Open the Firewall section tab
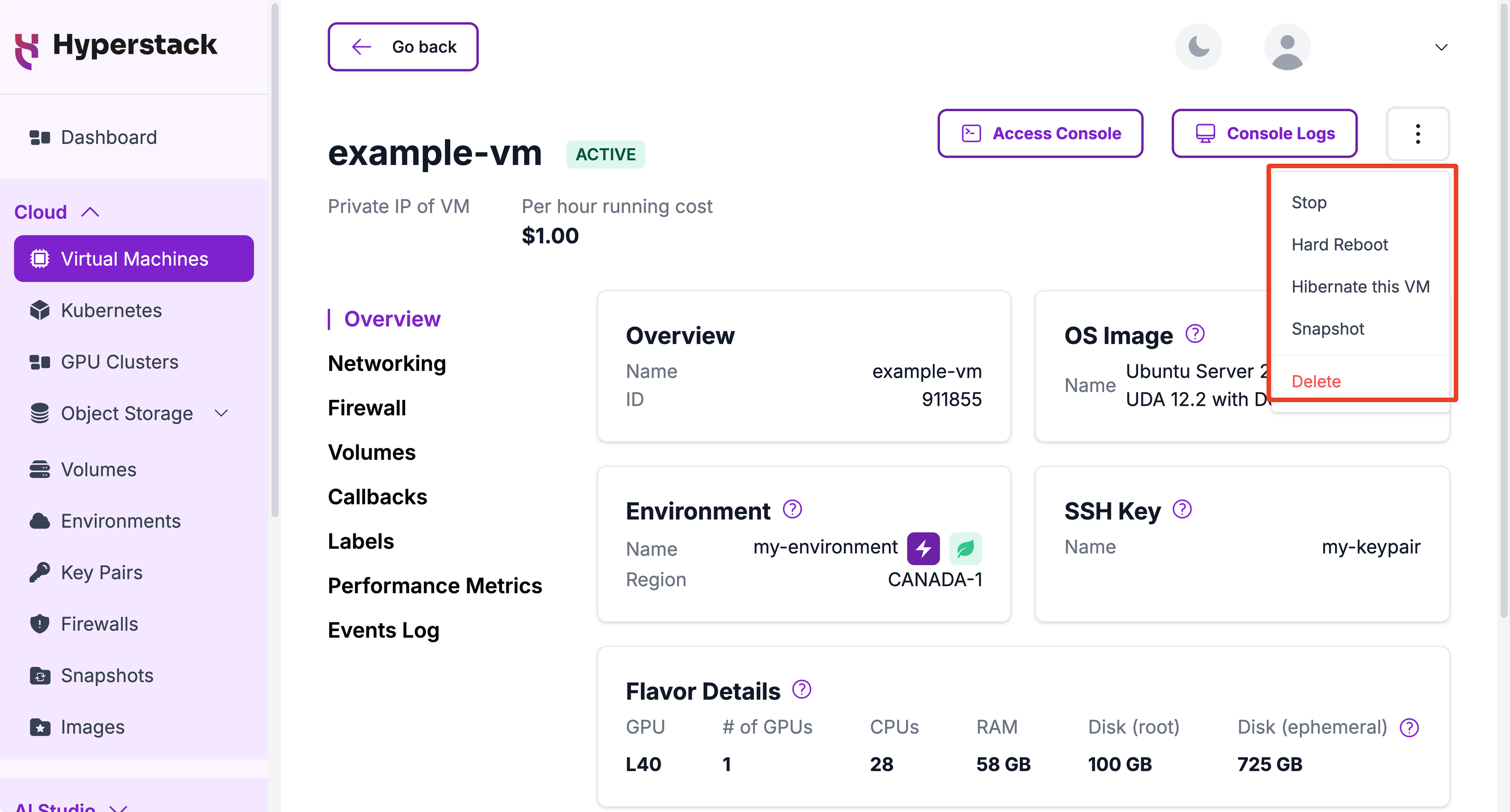Viewport: 1510px width, 812px height. click(367, 408)
